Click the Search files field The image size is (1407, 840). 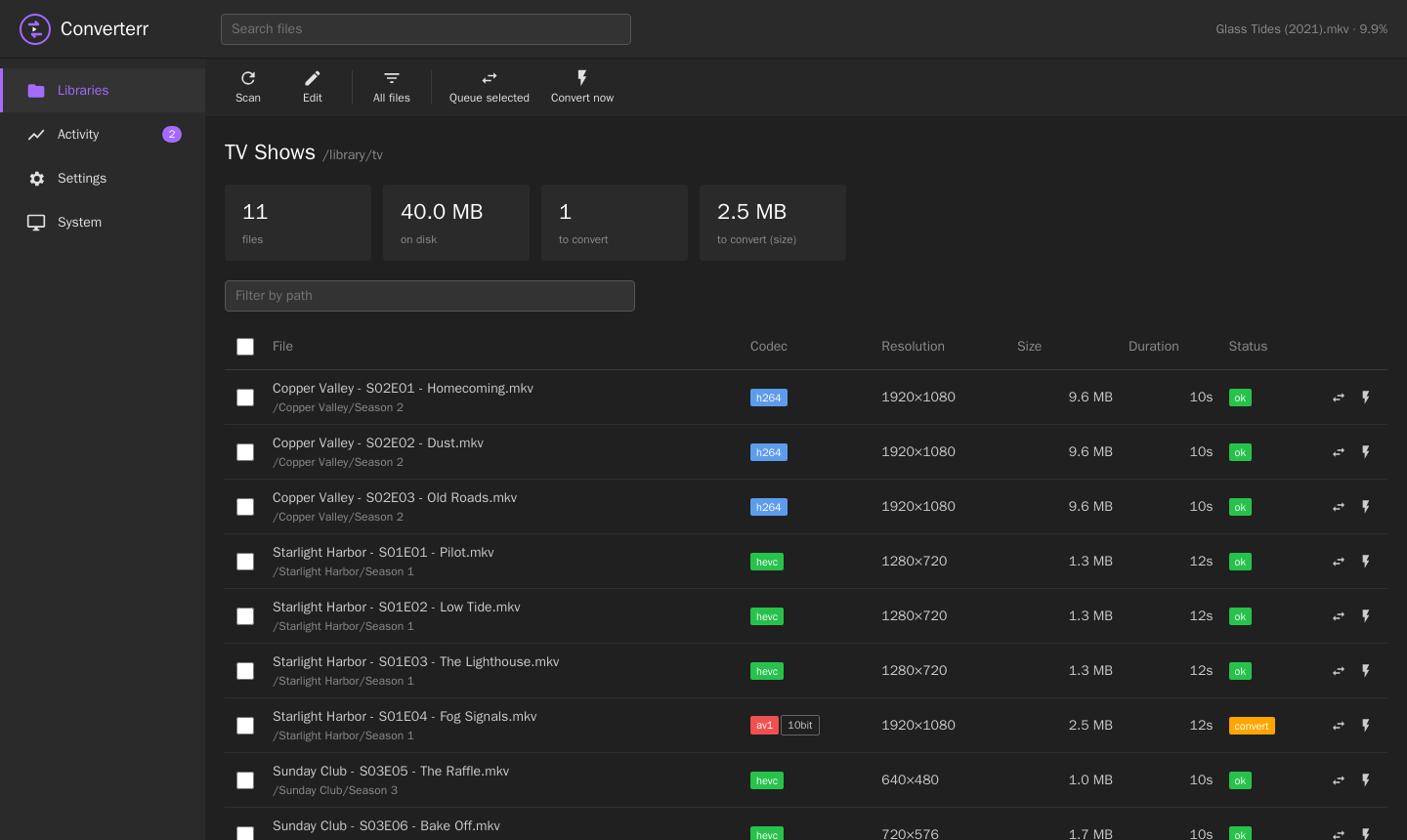pos(426,29)
